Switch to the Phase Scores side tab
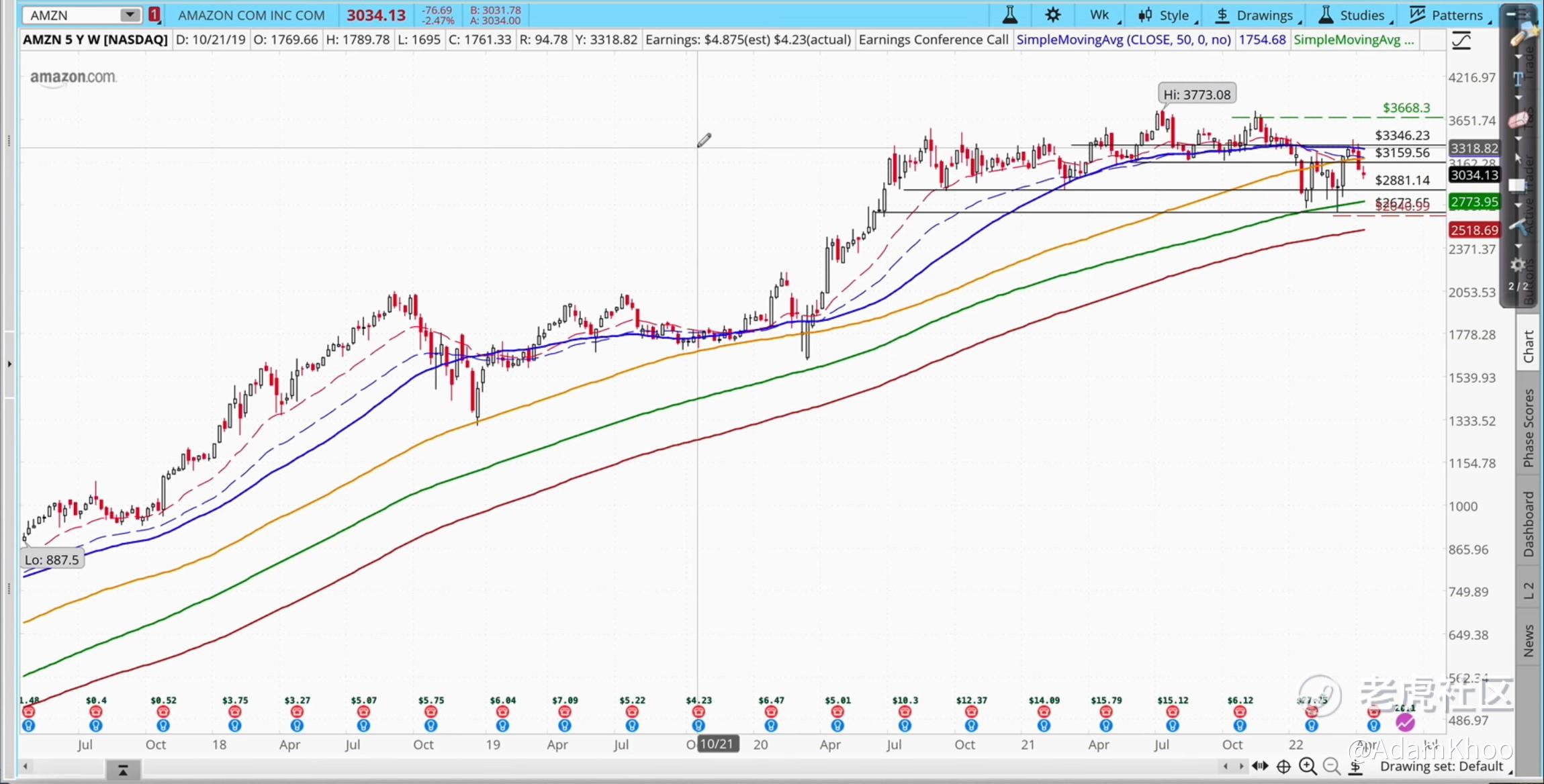The image size is (1544, 784). 1529,428
